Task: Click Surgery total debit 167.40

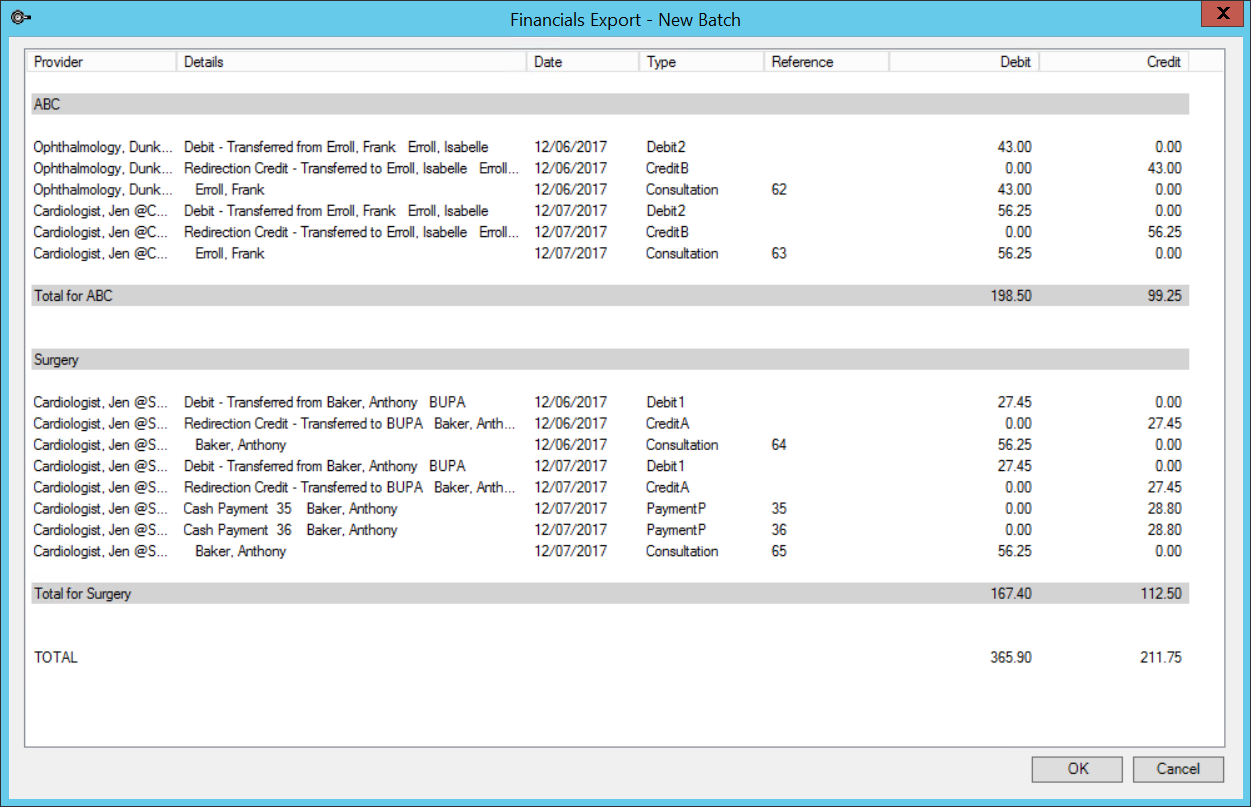Action: pyautogui.click(x=1011, y=593)
